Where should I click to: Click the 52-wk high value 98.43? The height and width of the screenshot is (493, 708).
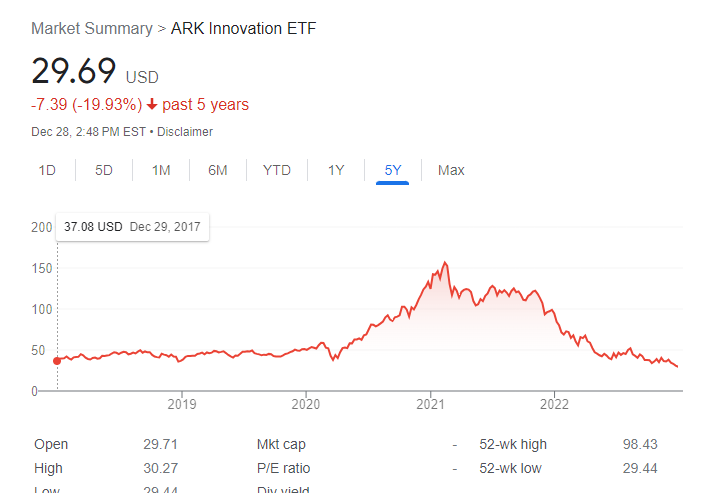(640, 444)
